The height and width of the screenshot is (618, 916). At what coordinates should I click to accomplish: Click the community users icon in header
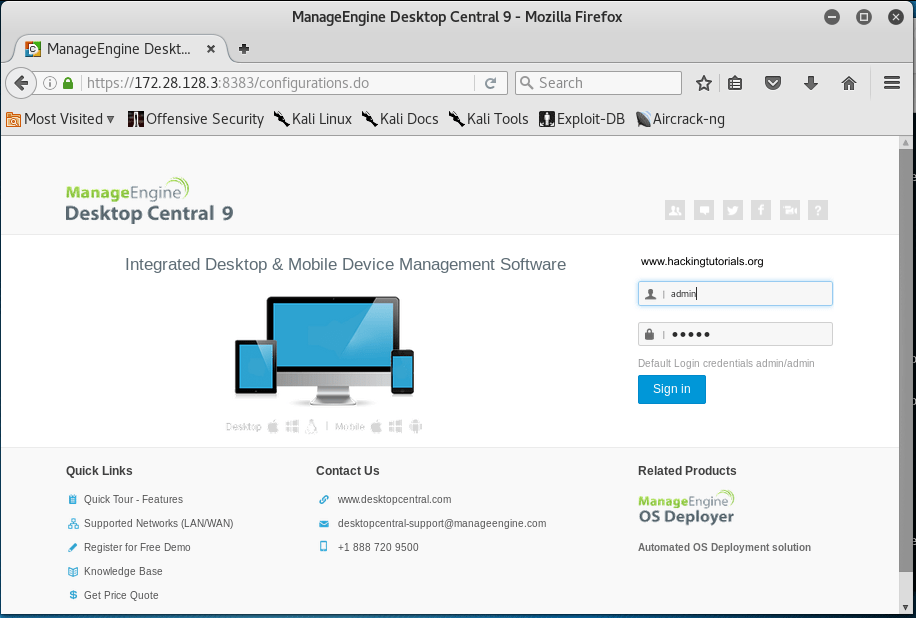pyautogui.click(x=675, y=210)
